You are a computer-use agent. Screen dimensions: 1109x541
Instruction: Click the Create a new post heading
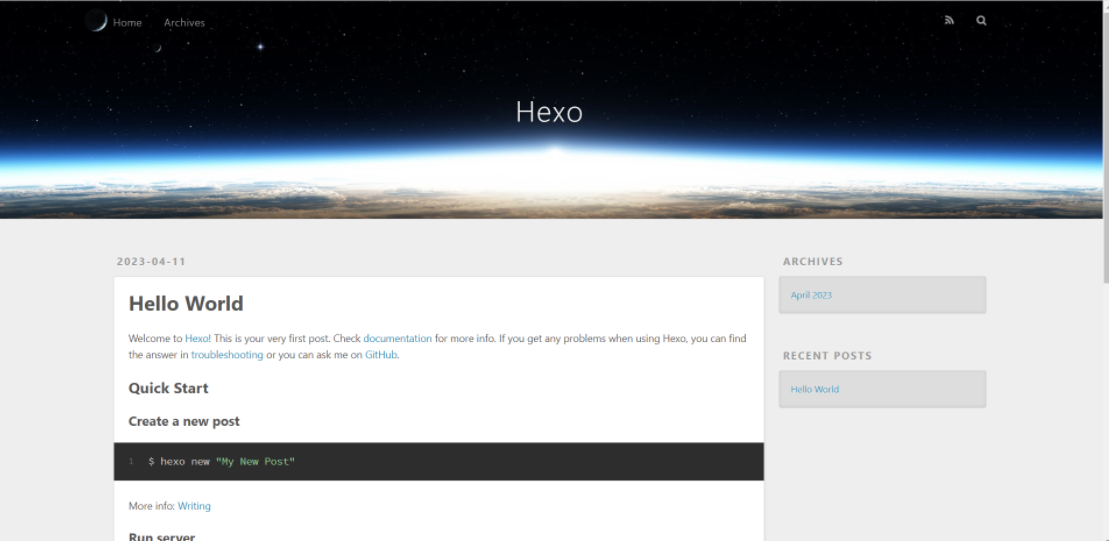click(x=184, y=422)
